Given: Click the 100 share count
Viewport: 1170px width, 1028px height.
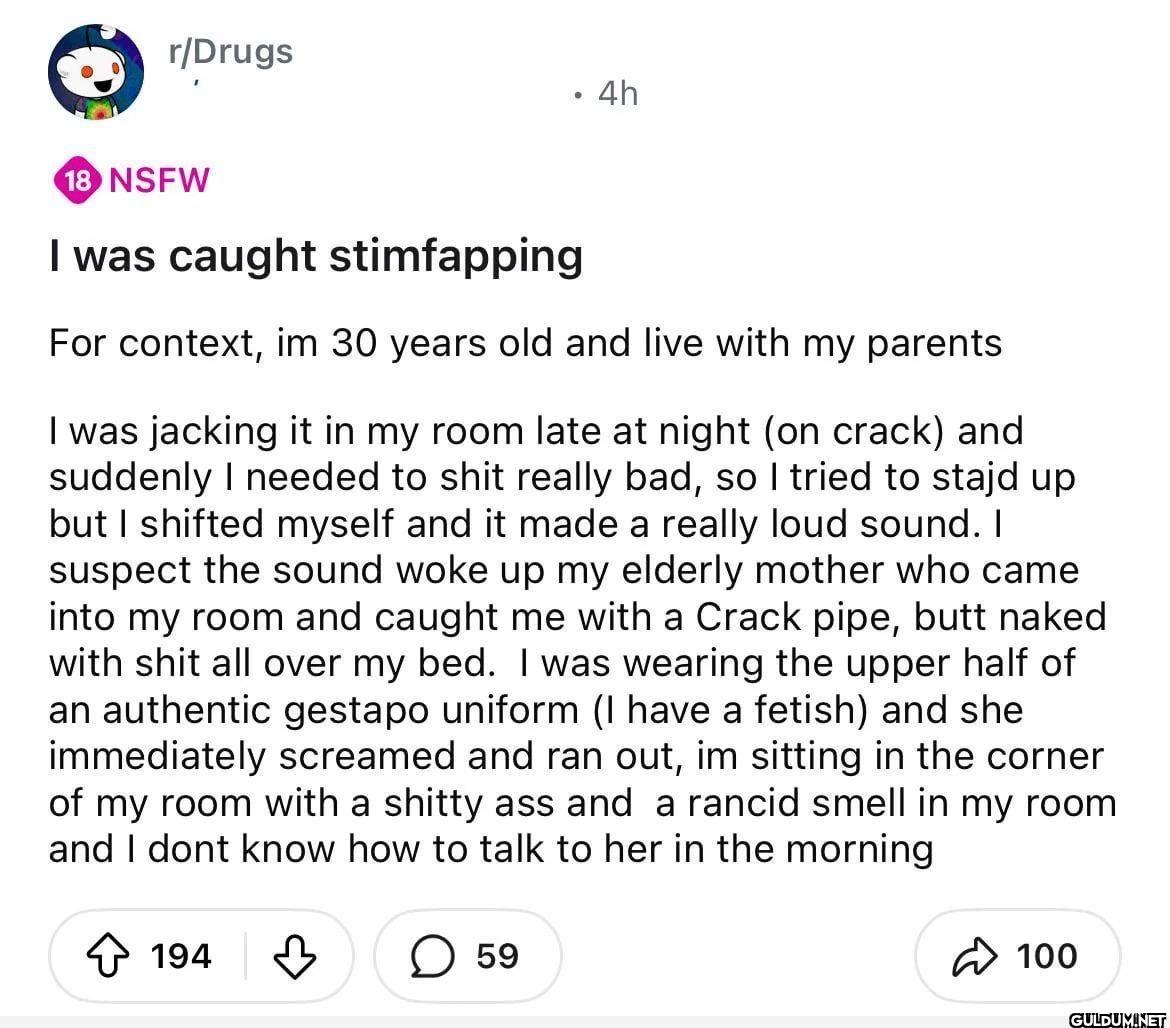Looking at the screenshot, I should coord(1047,956).
